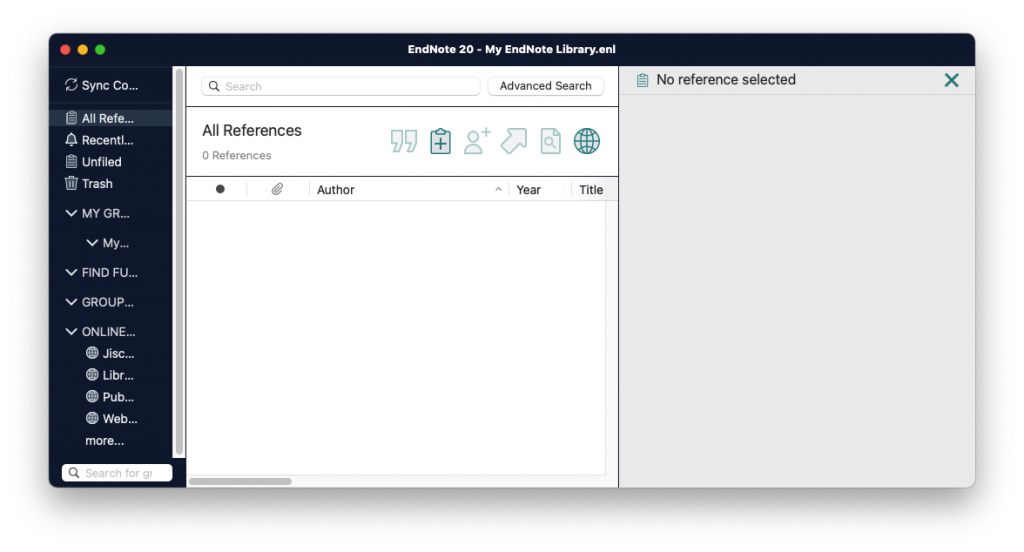
Task: Collapse the My... group set
Action: (x=92, y=242)
